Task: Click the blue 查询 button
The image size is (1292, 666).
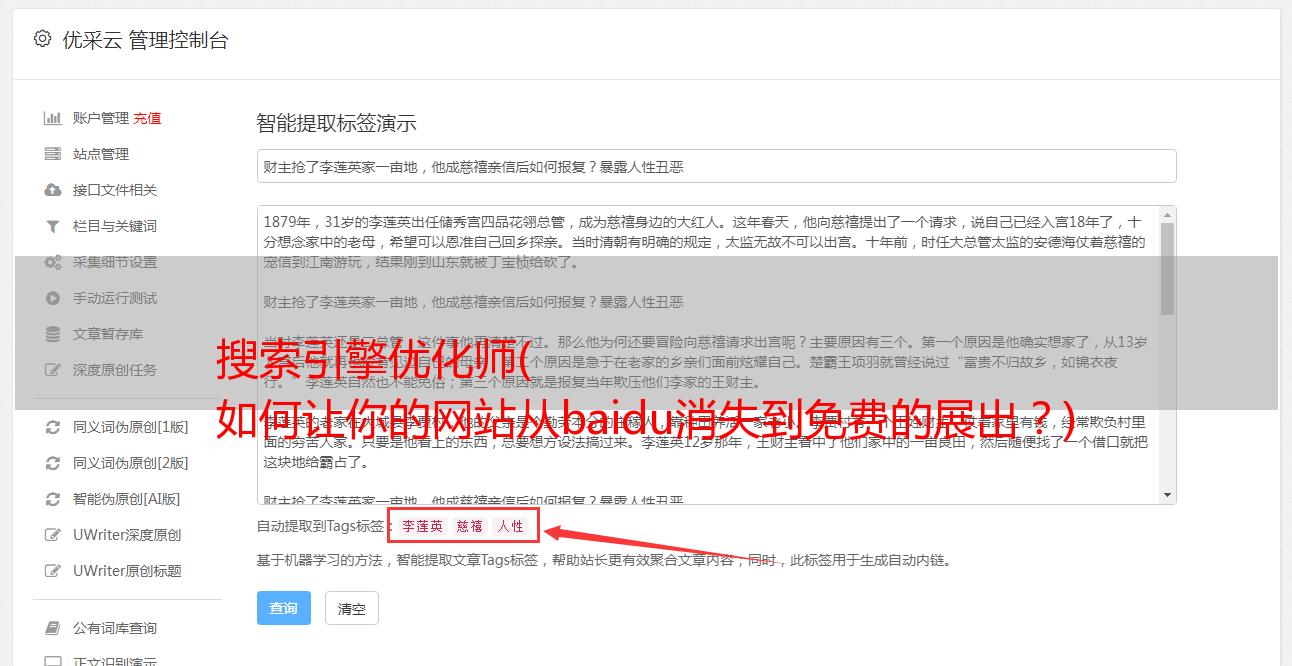Action: (284, 608)
